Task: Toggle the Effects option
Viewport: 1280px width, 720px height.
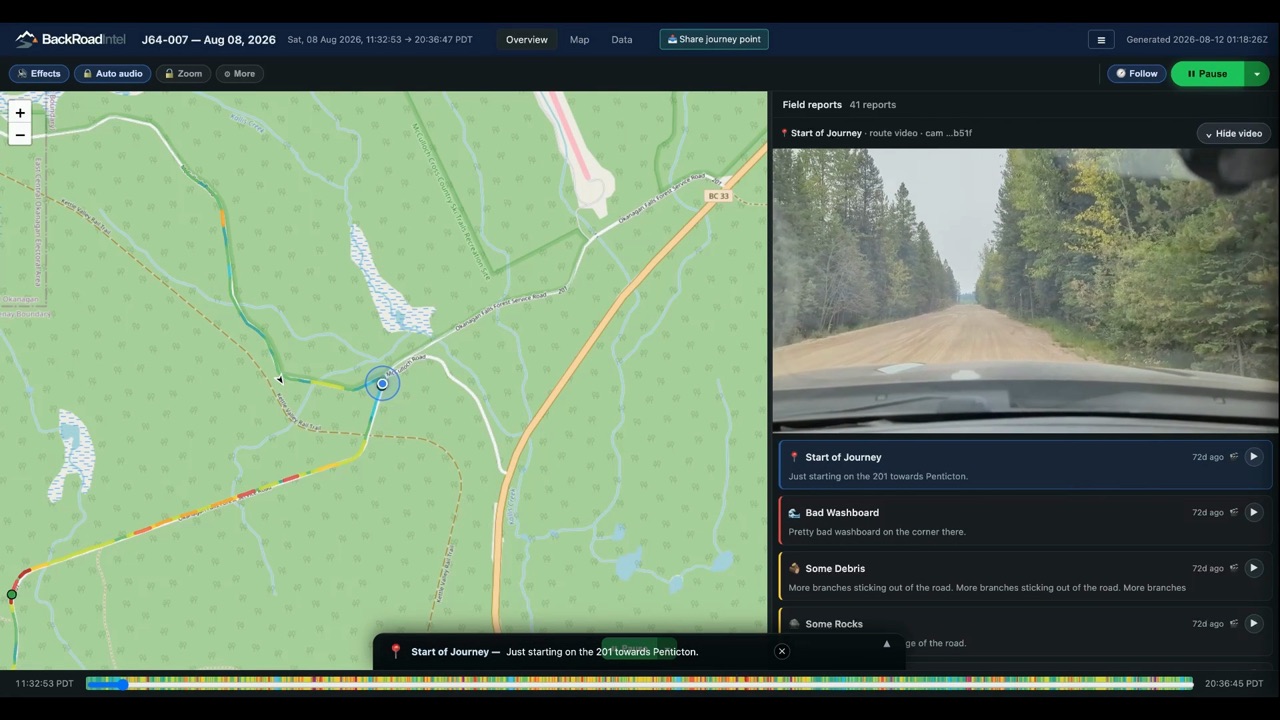Action: [39, 74]
